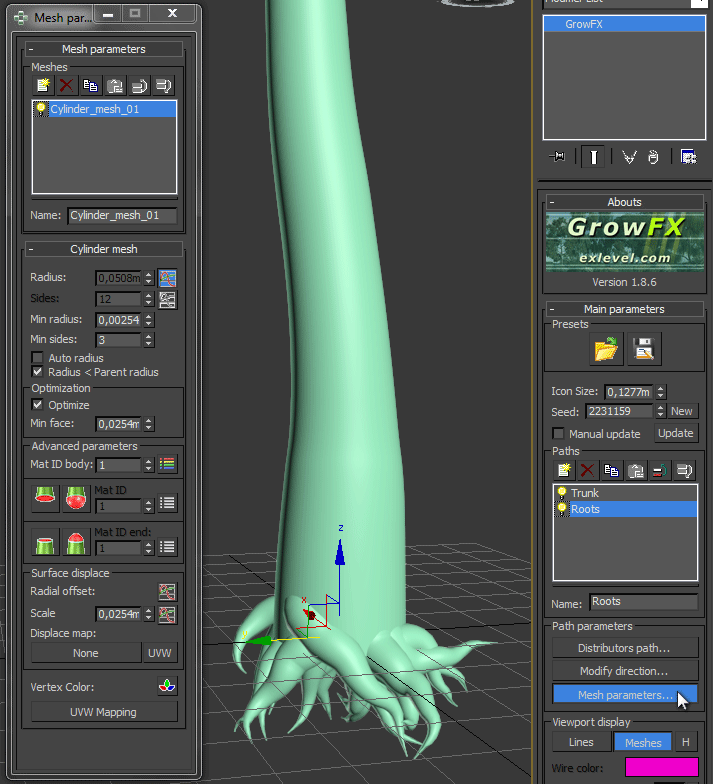713x784 pixels.
Task: Click the pin stack icon
Action: (x=558, y=157)
